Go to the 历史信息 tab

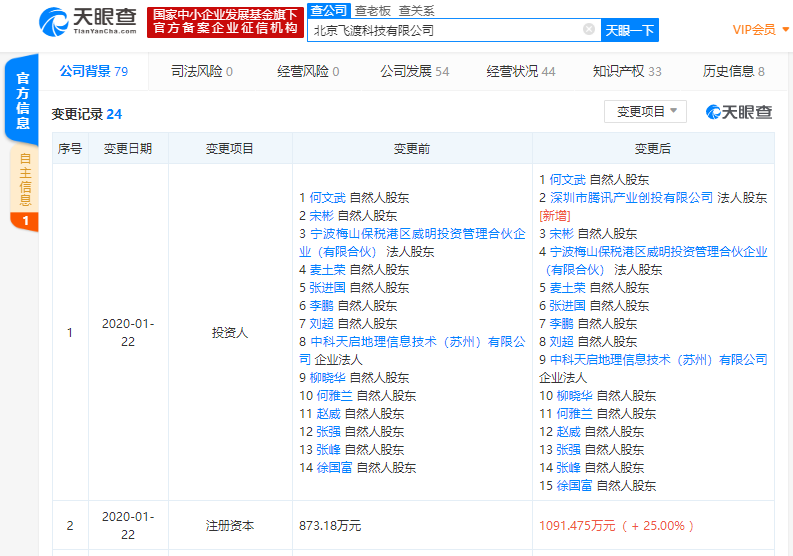[733, 71]
